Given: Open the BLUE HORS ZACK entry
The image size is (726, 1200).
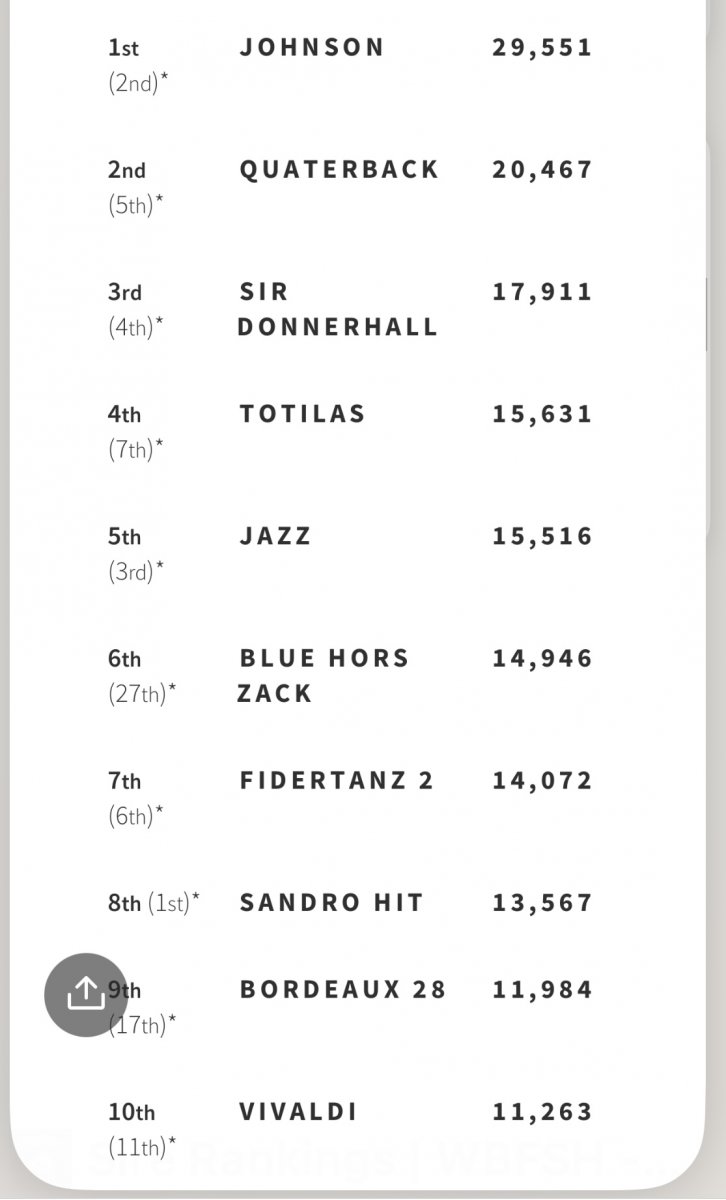Looking at the screenshot, I should [x=323, y=675].
